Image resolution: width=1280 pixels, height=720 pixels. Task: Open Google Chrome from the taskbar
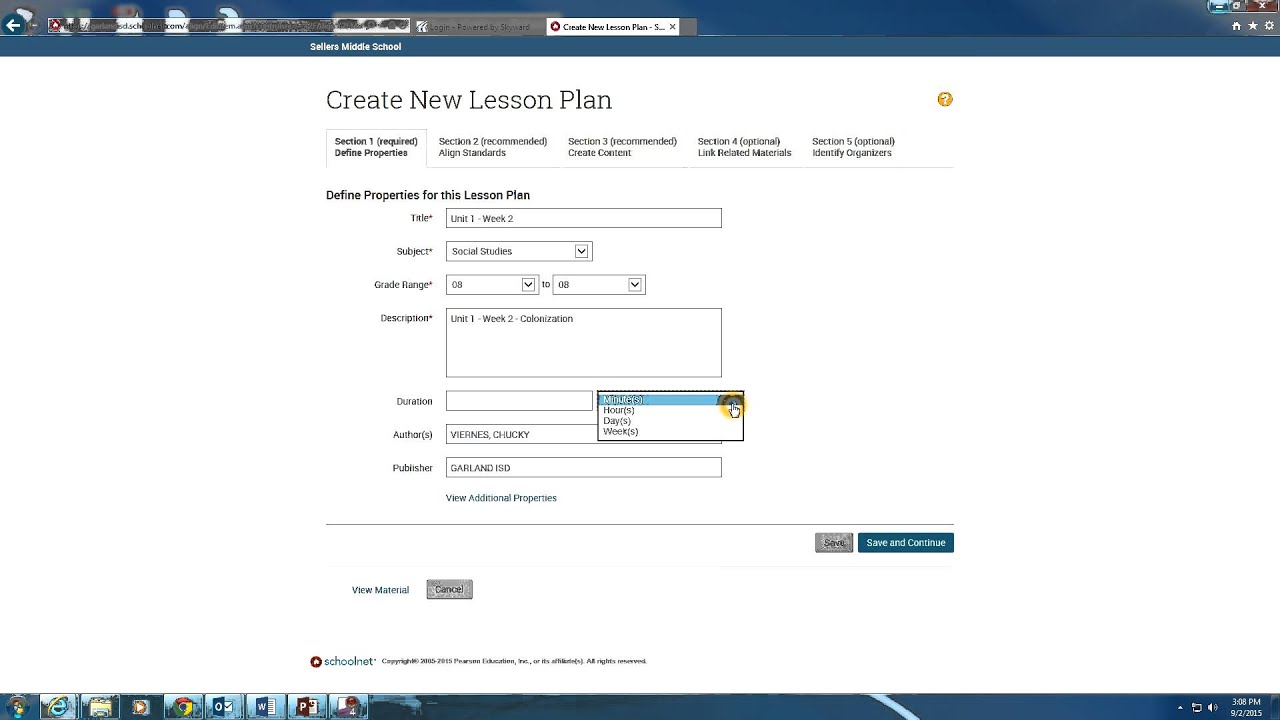pyautogui.click(x=182, y=707)
